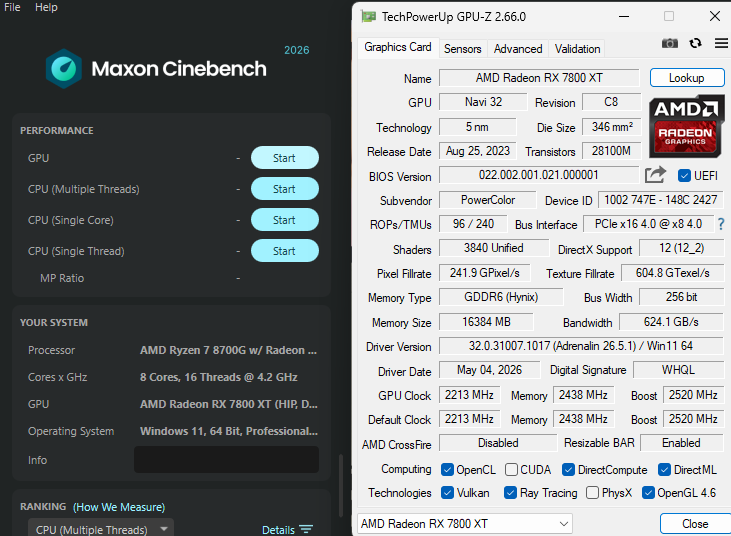The width and height of the screenshot is (731, 536).
Task: Click the Operating System value Windows 11
Action: (229, 431)
